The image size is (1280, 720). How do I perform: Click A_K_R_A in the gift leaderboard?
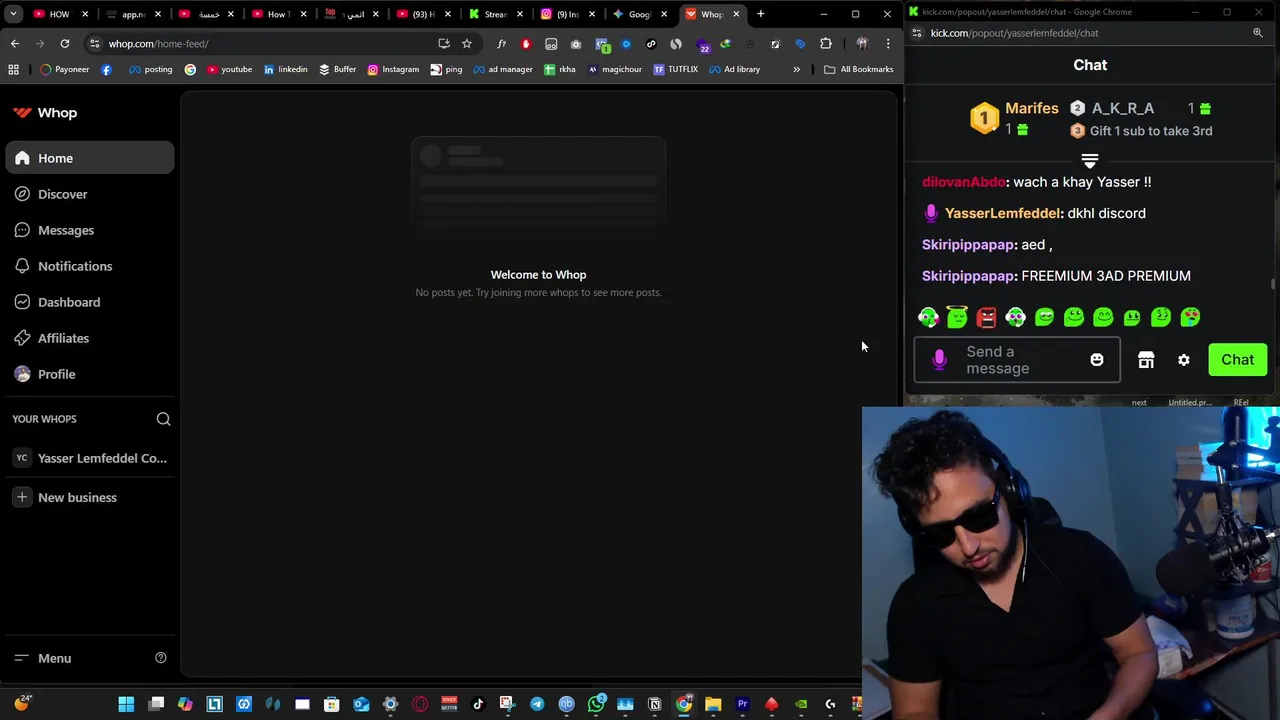point(1122,108)
